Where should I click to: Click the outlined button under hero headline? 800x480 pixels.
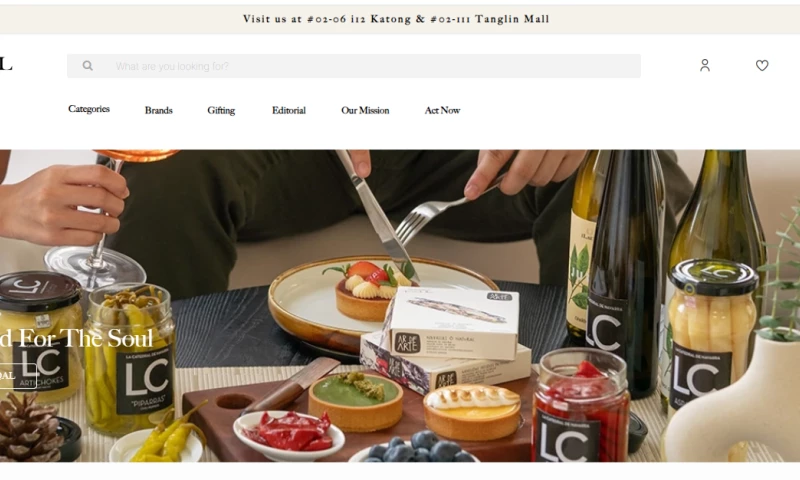tap(17, 376)
